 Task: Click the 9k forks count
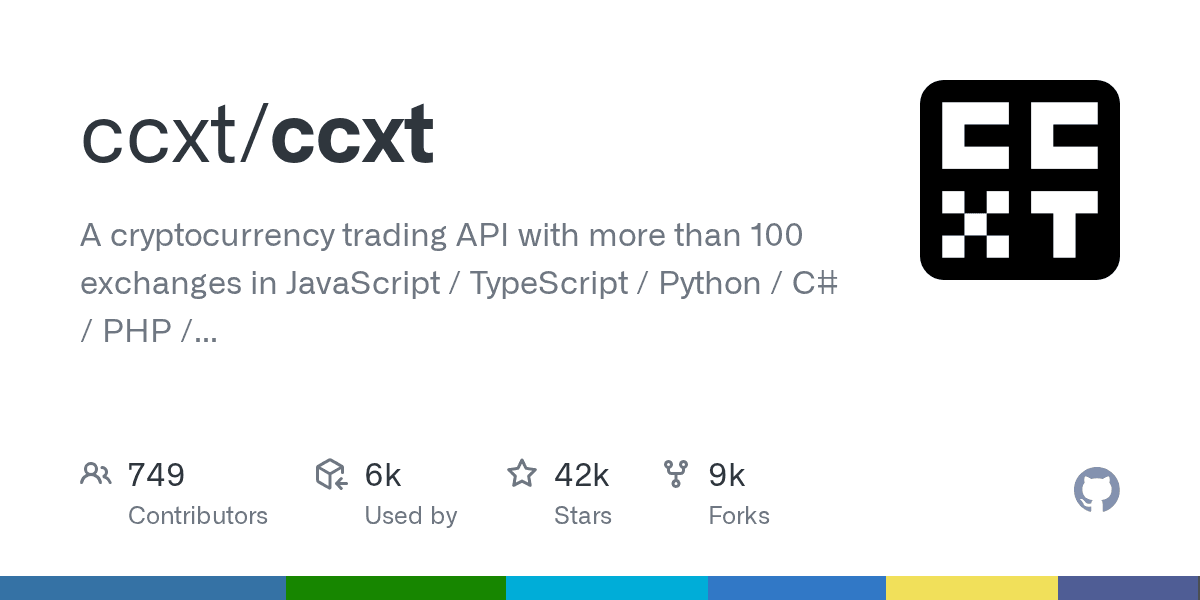[x=727, y=475]
